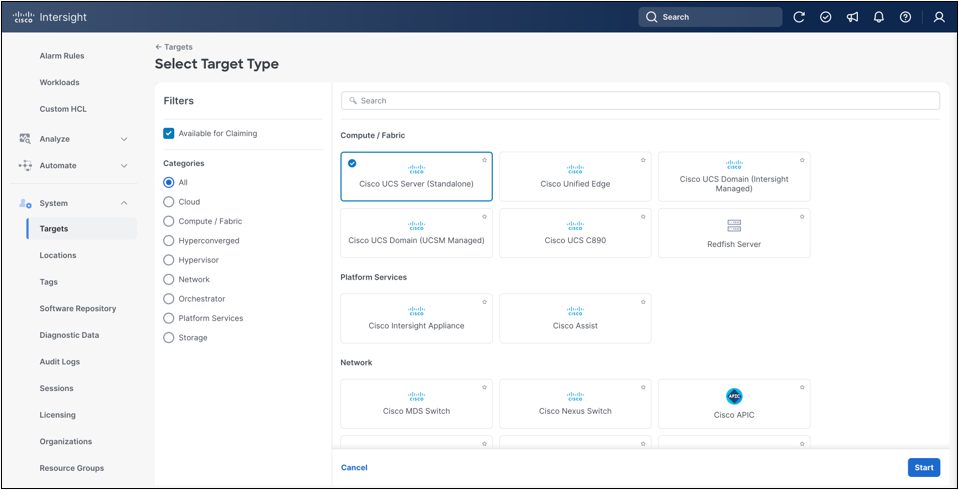Click the refresh icon in top bar

click(x=799, y=17)
